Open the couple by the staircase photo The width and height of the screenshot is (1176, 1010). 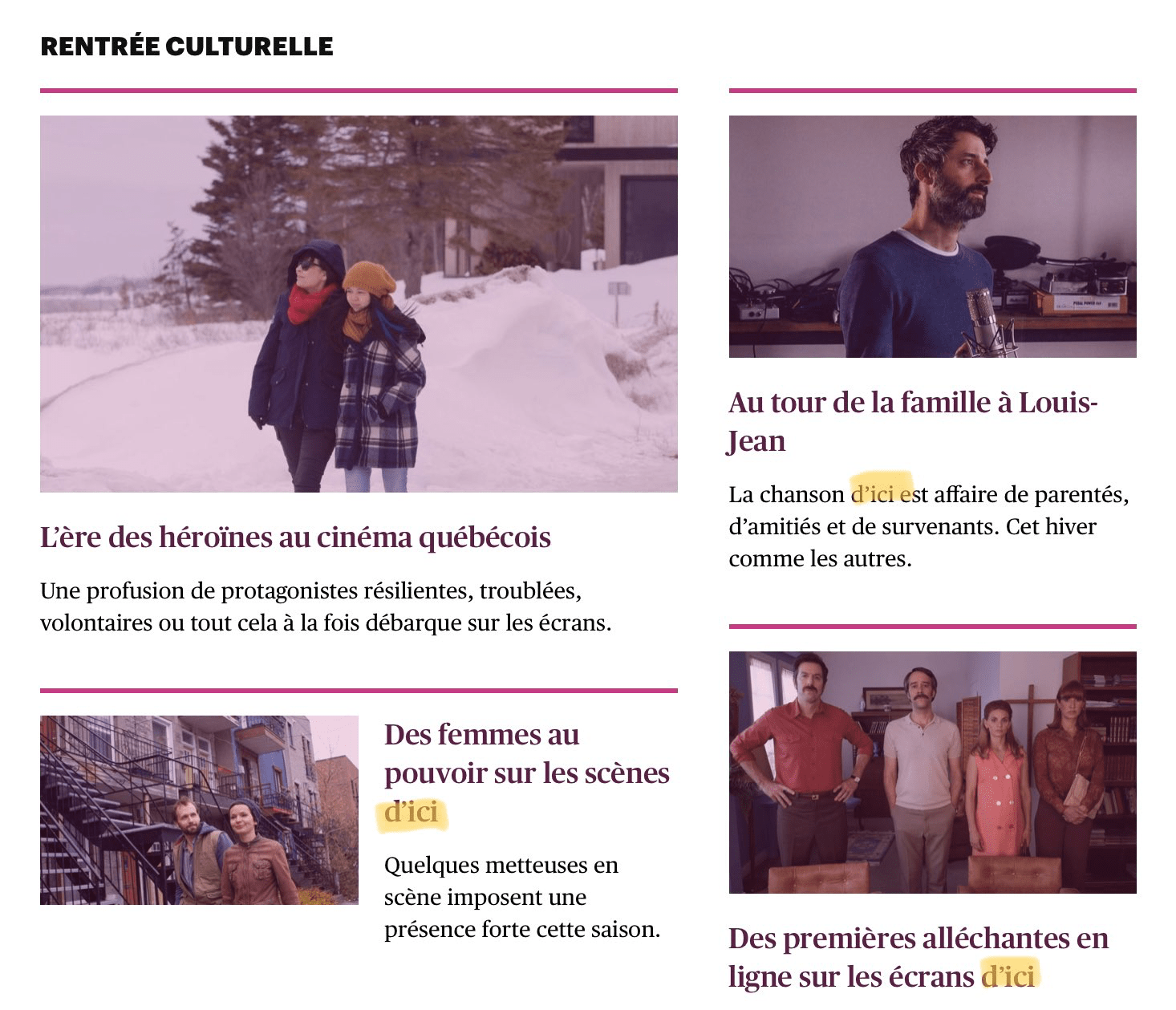pyautogui.click(x=199, y=810)
